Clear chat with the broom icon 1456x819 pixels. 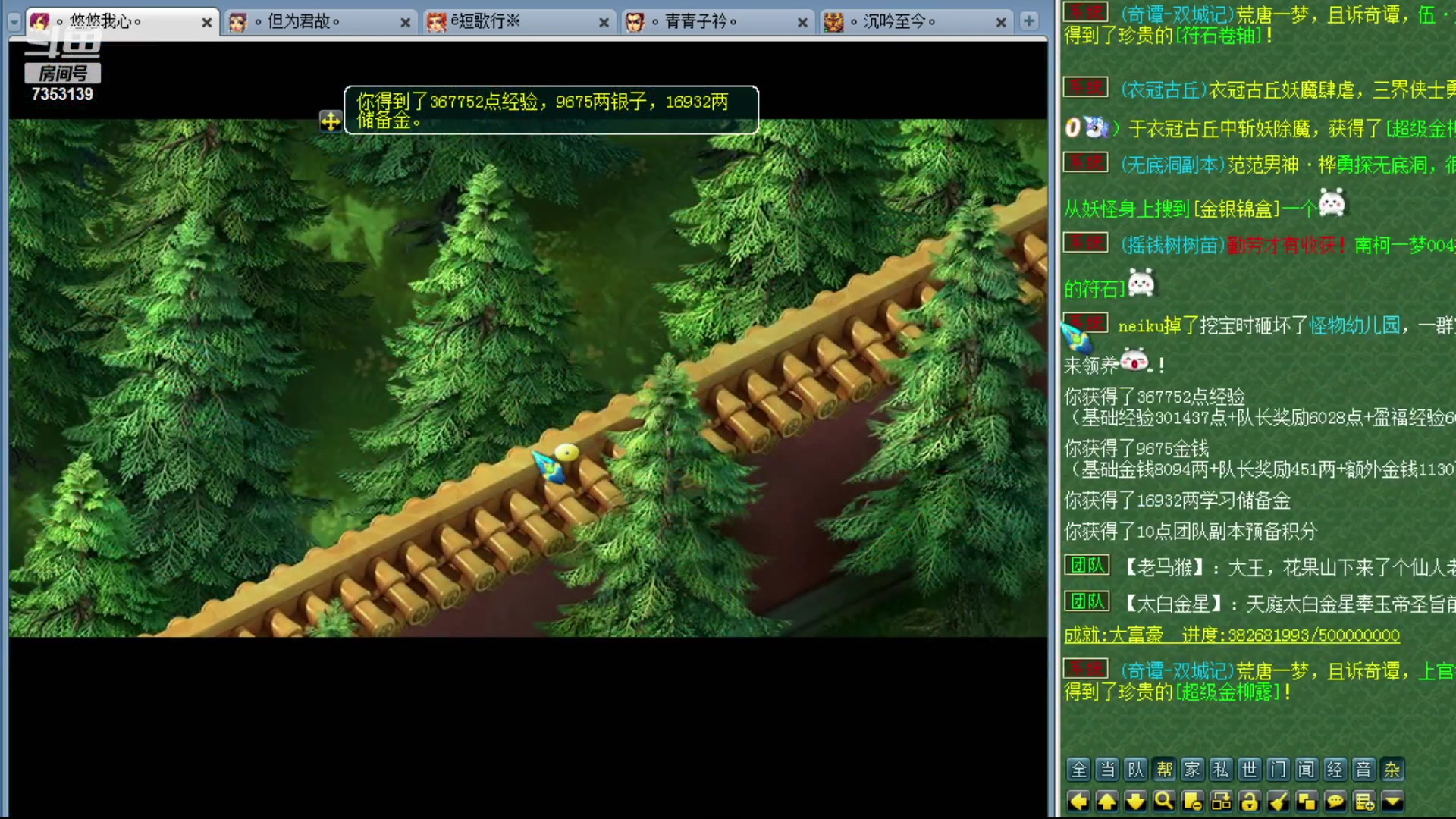pos(1279,802)
